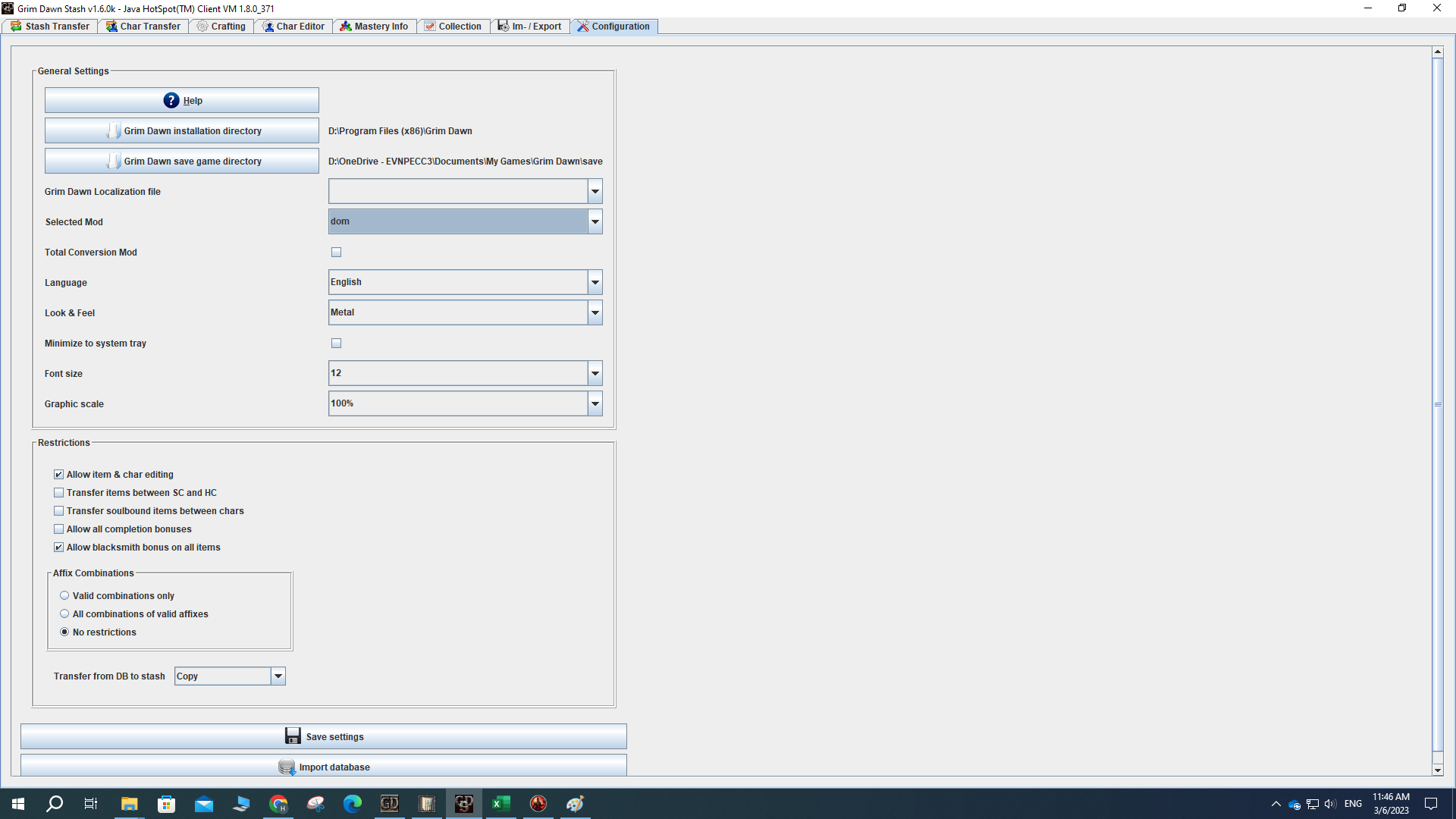
Task: Click Save settings
Action: [324, 736]
